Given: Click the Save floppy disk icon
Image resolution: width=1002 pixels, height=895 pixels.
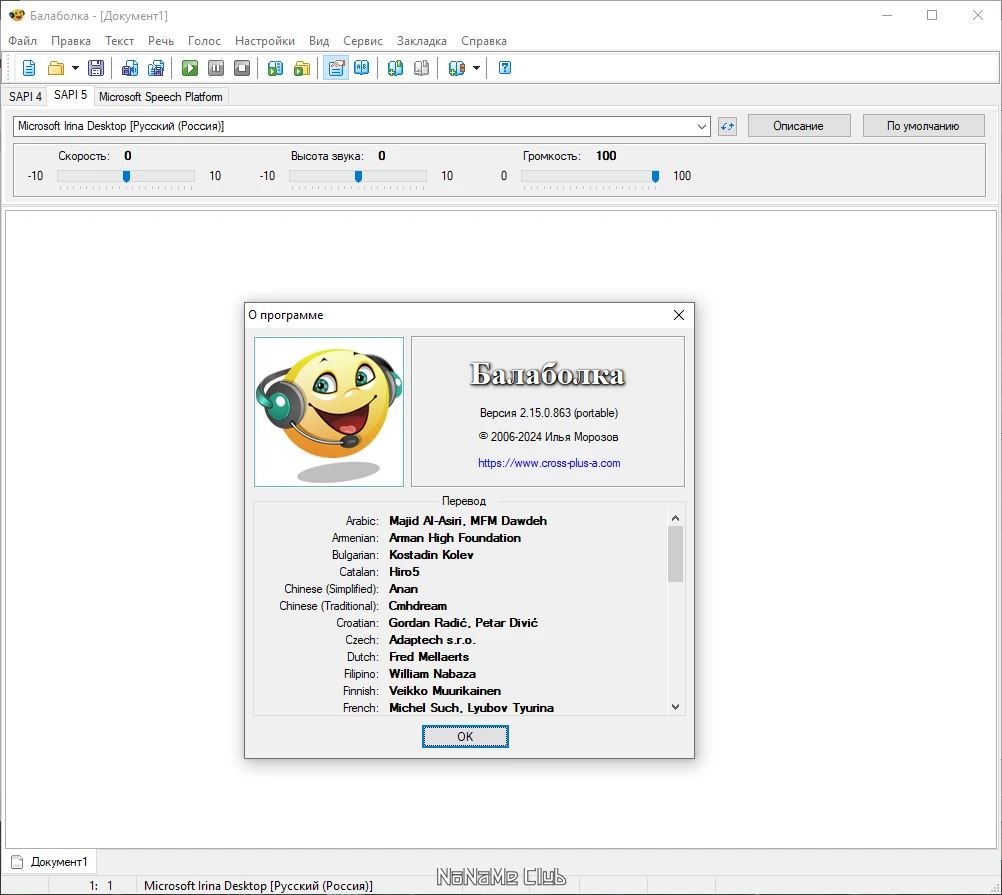Looking at the screenshot, I should tap(96, 68).
